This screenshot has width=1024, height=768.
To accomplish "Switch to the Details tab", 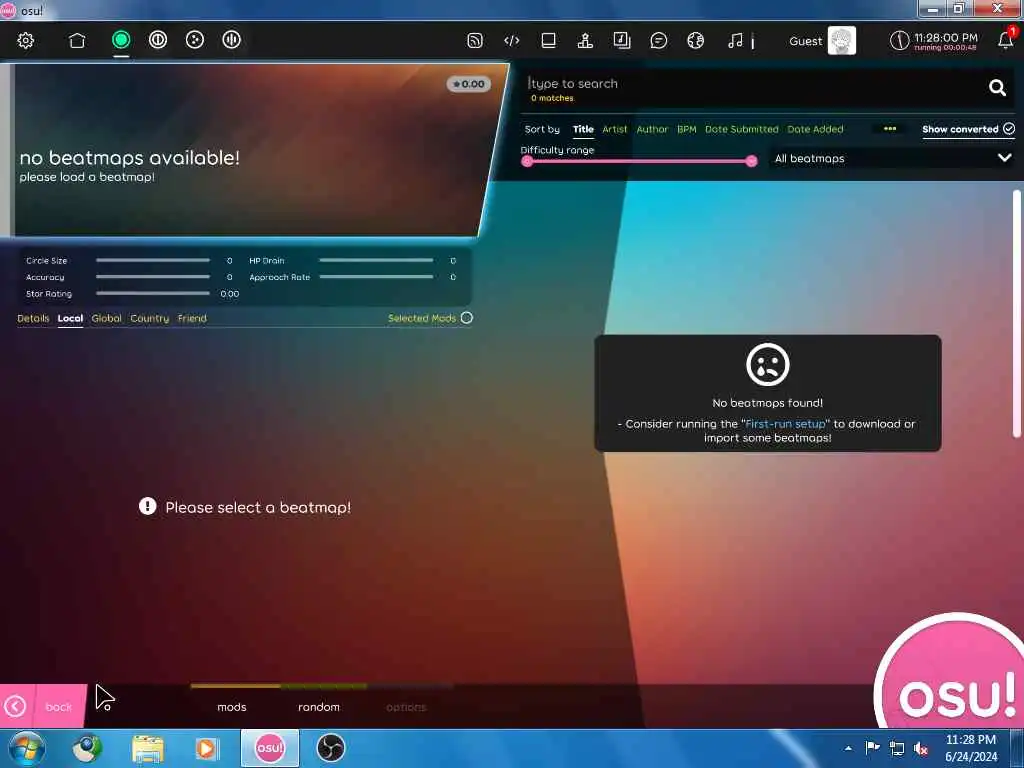I will [33, 318].
